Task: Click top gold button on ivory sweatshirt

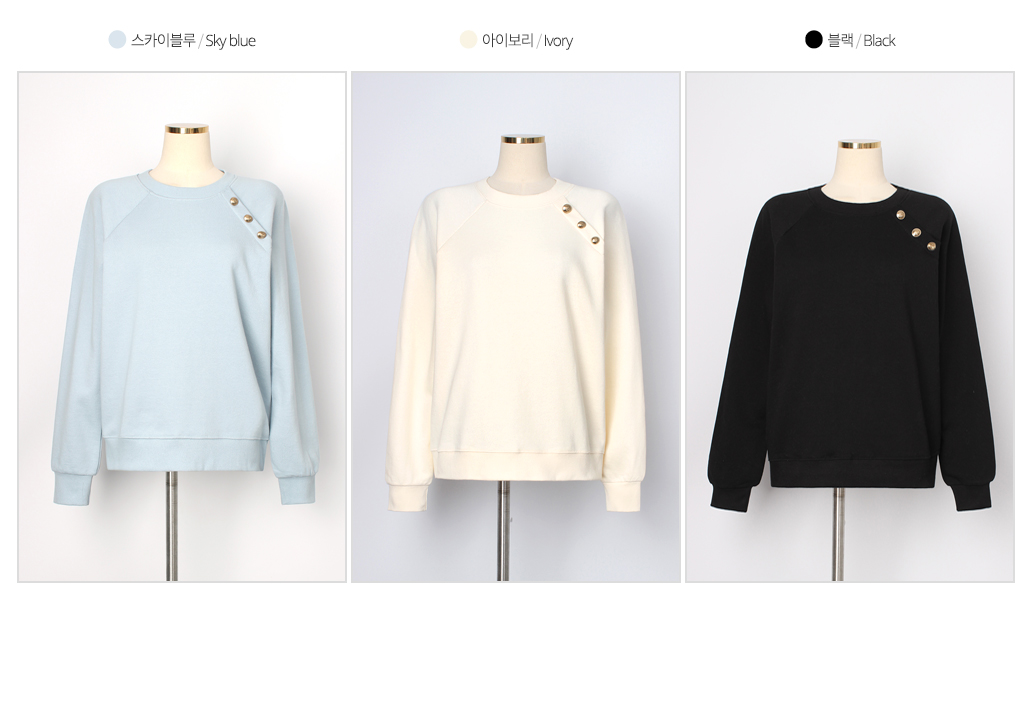Action: tap(567, 209)
